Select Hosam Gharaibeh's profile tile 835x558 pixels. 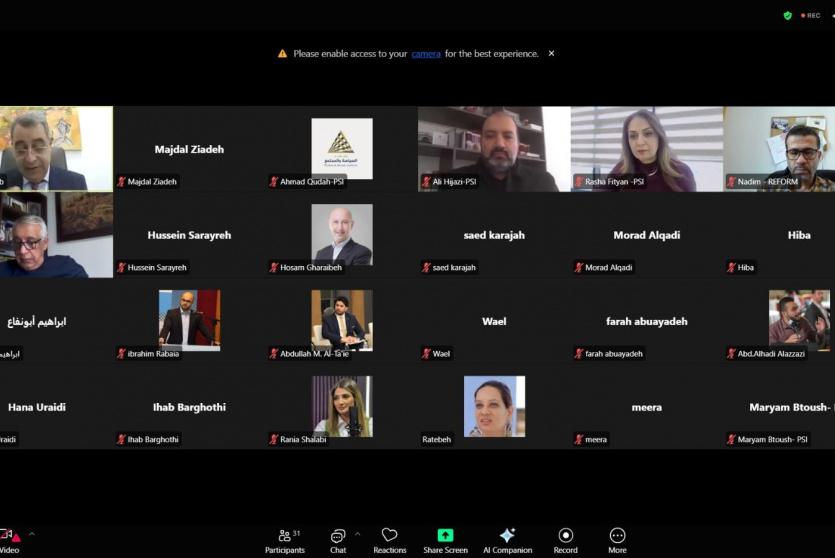pyautogui.click(x=342, y=235)
